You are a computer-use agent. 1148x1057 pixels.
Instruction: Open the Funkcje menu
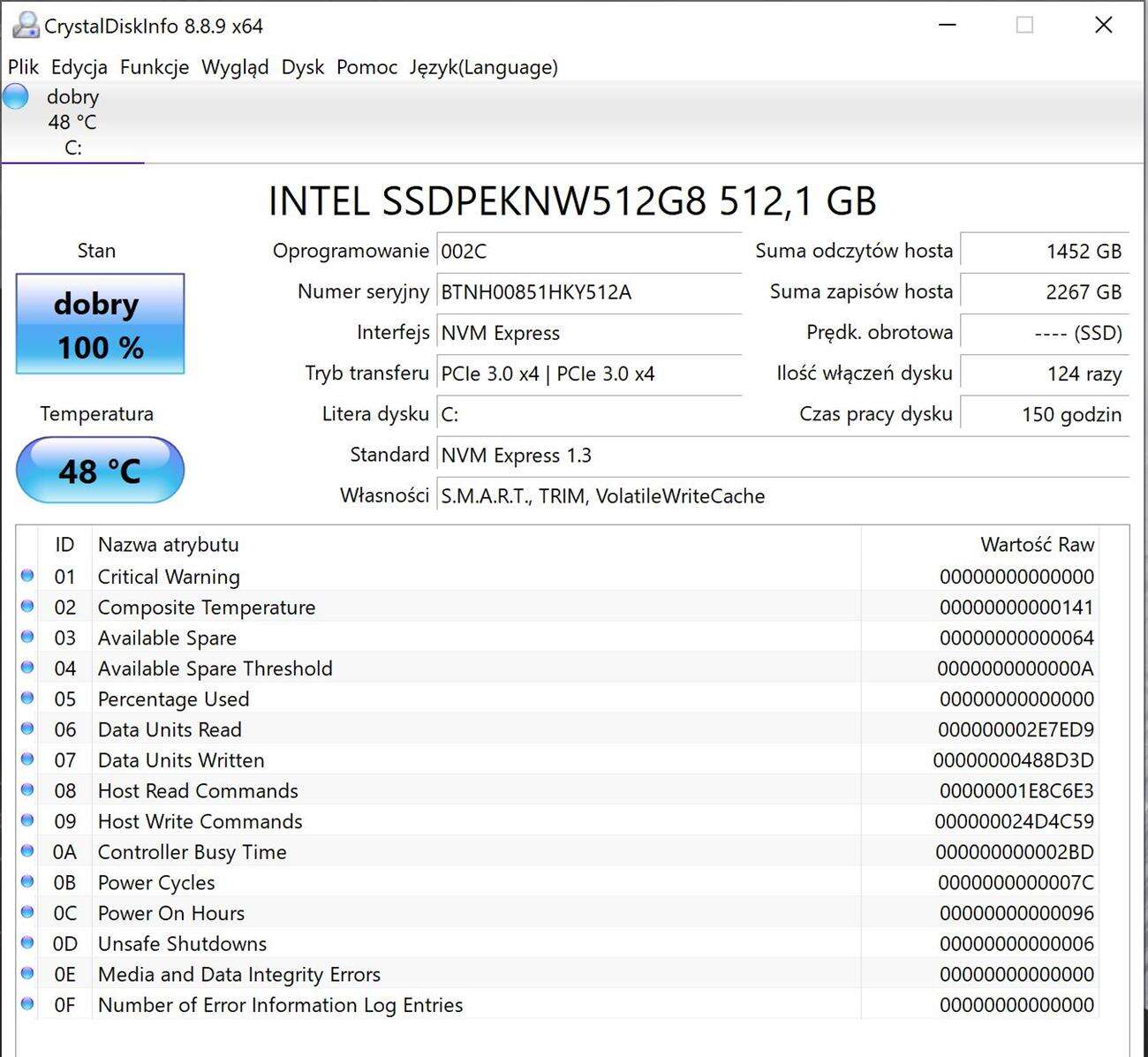pyautogui.click(x=155, y=67)
